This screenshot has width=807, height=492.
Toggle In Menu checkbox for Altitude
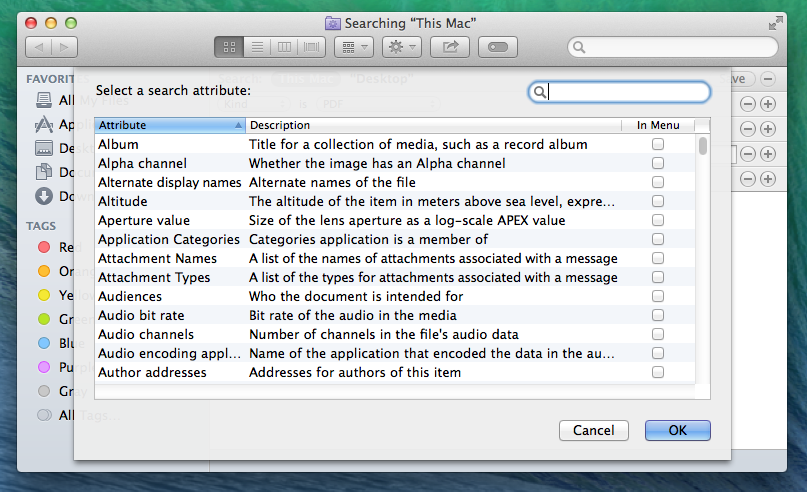coord(658,201)
